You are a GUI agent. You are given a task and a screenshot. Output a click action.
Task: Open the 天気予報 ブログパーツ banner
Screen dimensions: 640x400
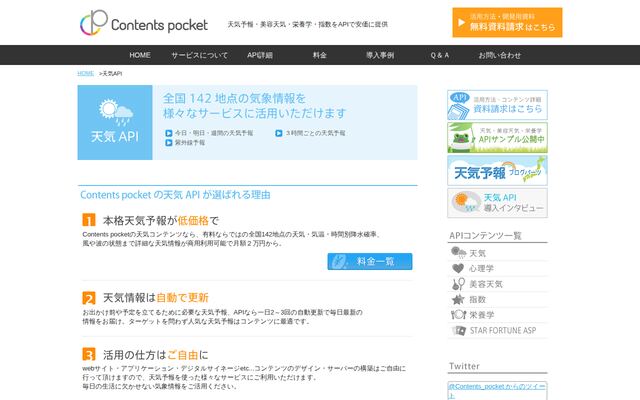(497, 170)
